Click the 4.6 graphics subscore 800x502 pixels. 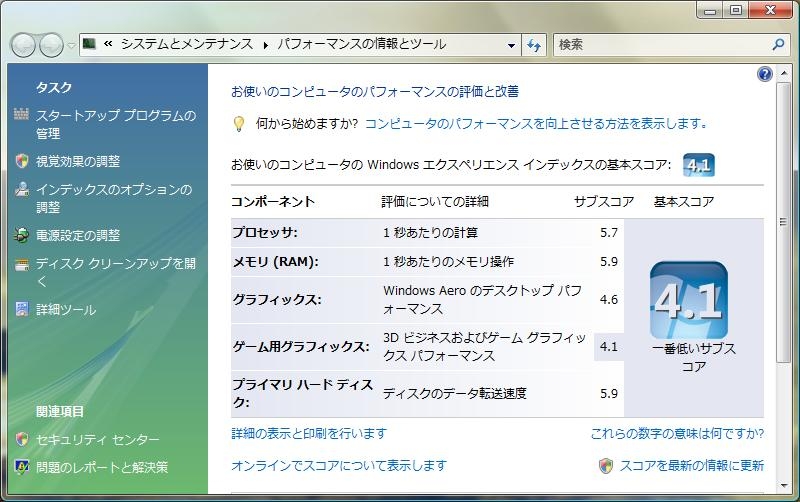click(609, 299)
